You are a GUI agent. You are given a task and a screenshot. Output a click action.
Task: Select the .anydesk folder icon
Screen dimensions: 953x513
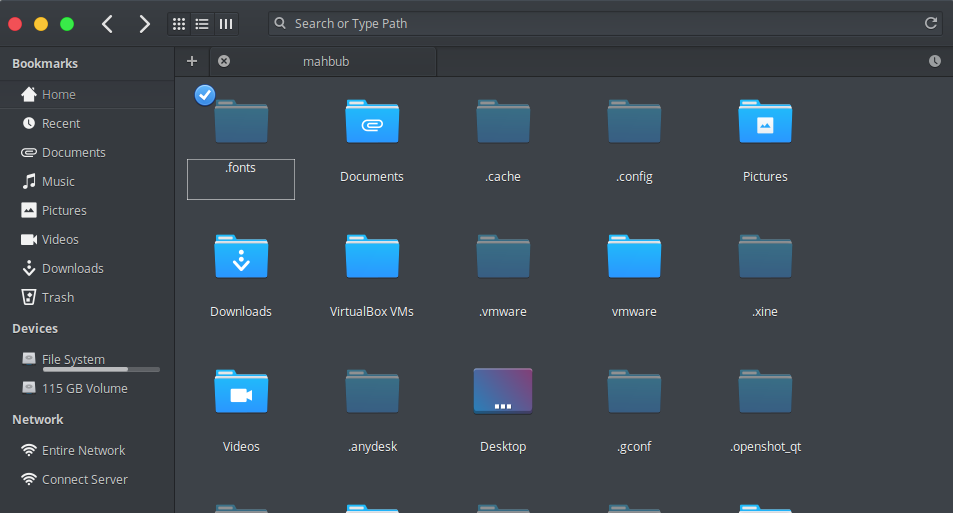point(372,392)
